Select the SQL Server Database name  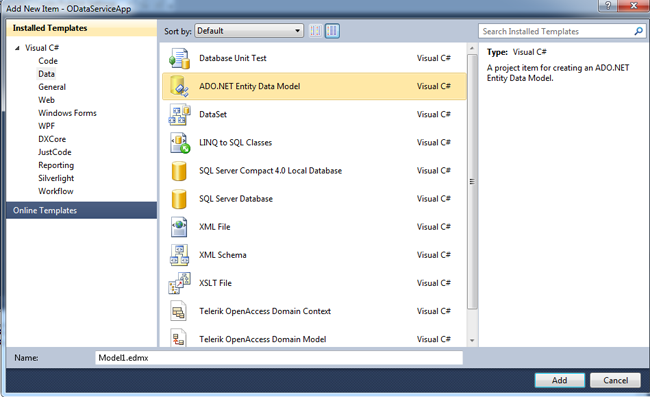coord(235,199)
